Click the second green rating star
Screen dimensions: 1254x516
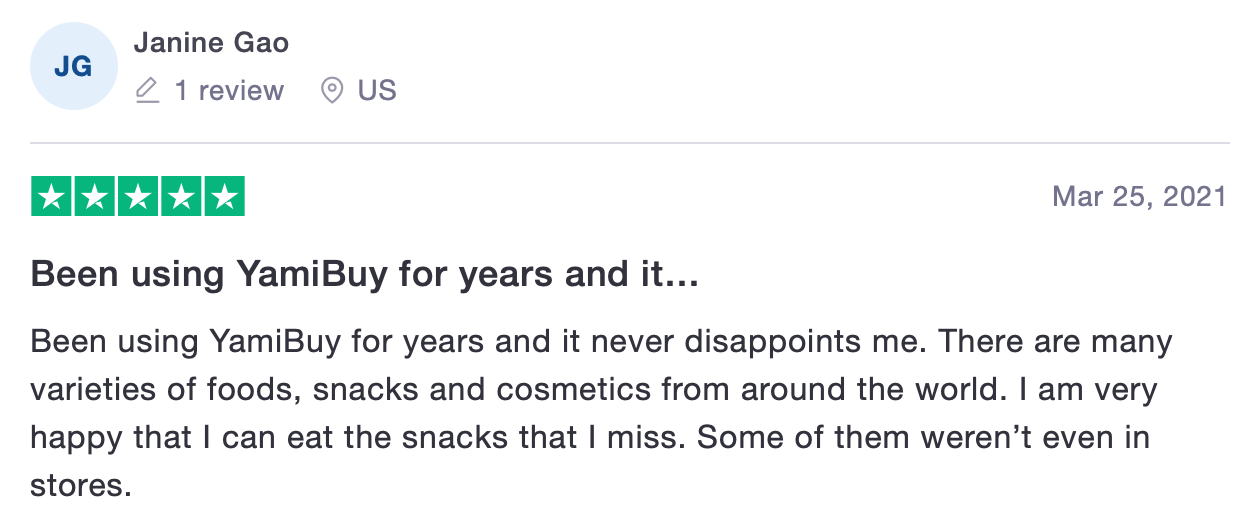pos(95,197)
